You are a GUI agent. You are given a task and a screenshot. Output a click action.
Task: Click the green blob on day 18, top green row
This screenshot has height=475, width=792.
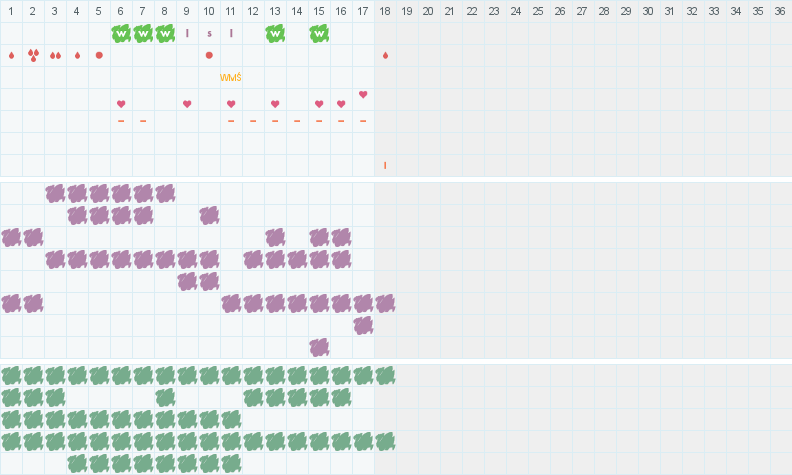[x=385, y=375]
